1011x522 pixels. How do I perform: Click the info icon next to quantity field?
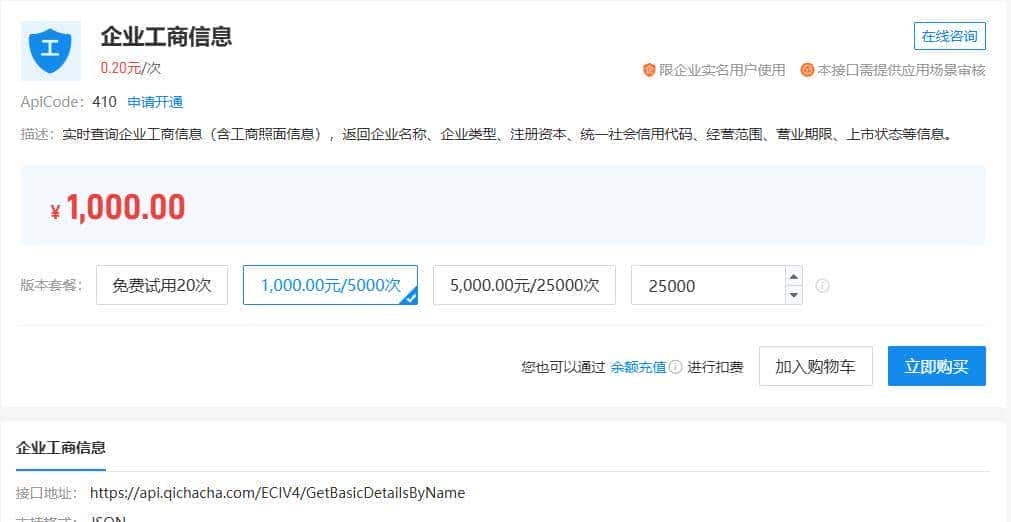click(822, 285)
